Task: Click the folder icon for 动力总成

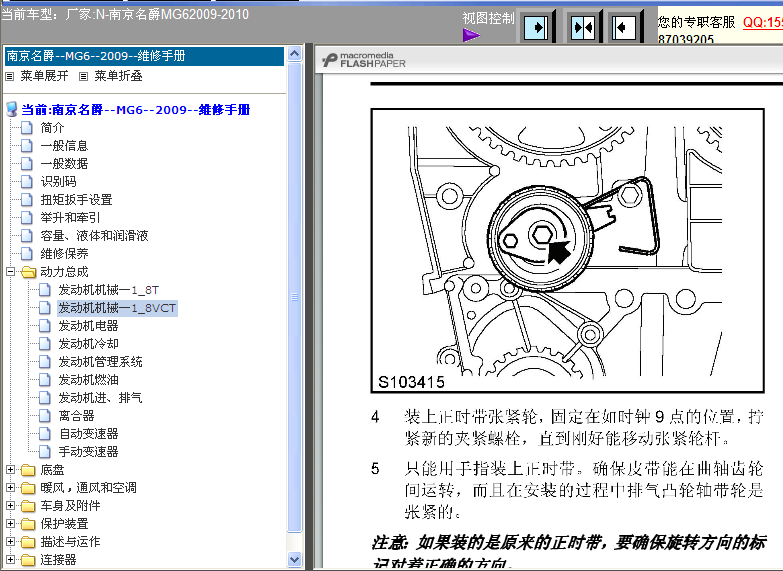Action: point(27,272)
